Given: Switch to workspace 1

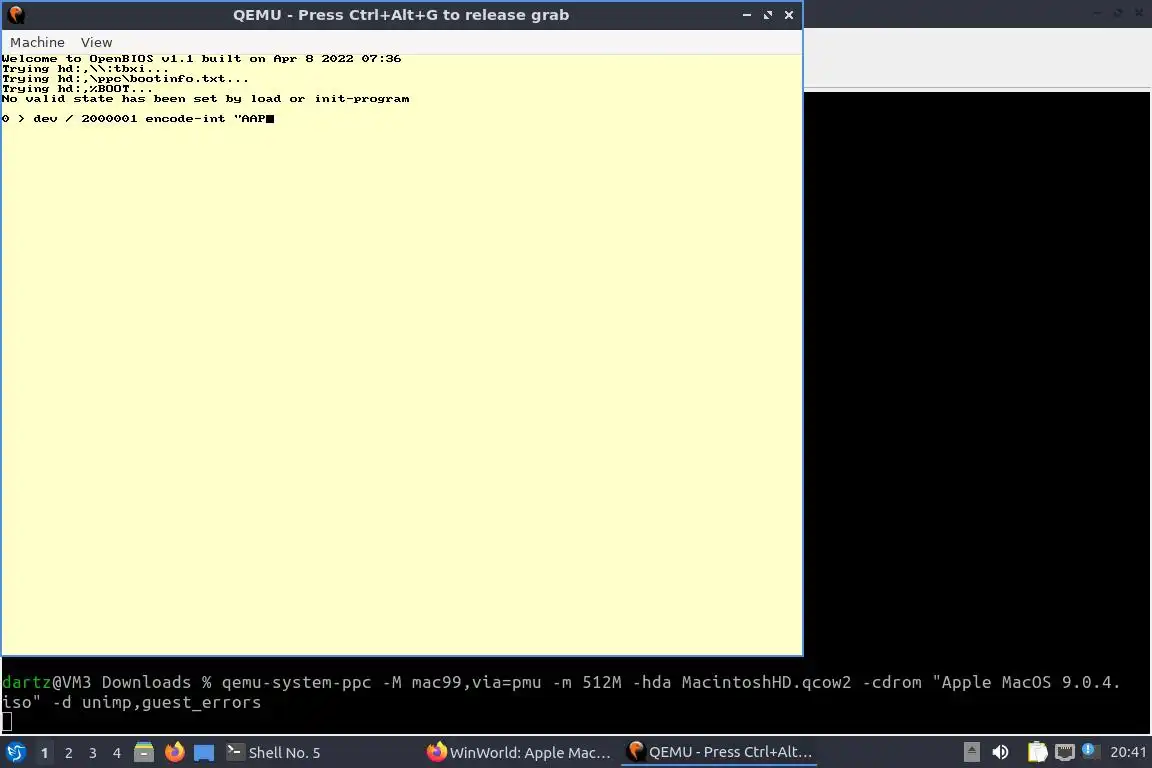Looking at the screenshot, I should point(44,753).
